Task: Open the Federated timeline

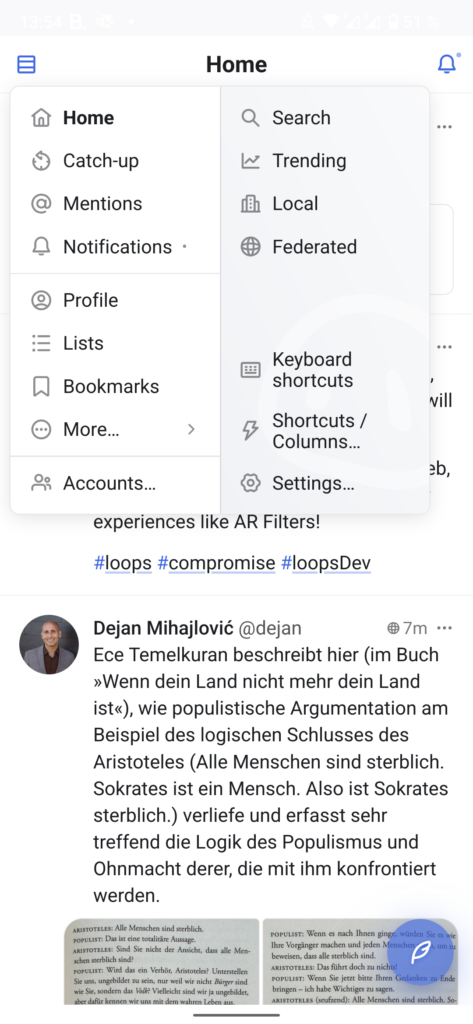Action: 325,247
